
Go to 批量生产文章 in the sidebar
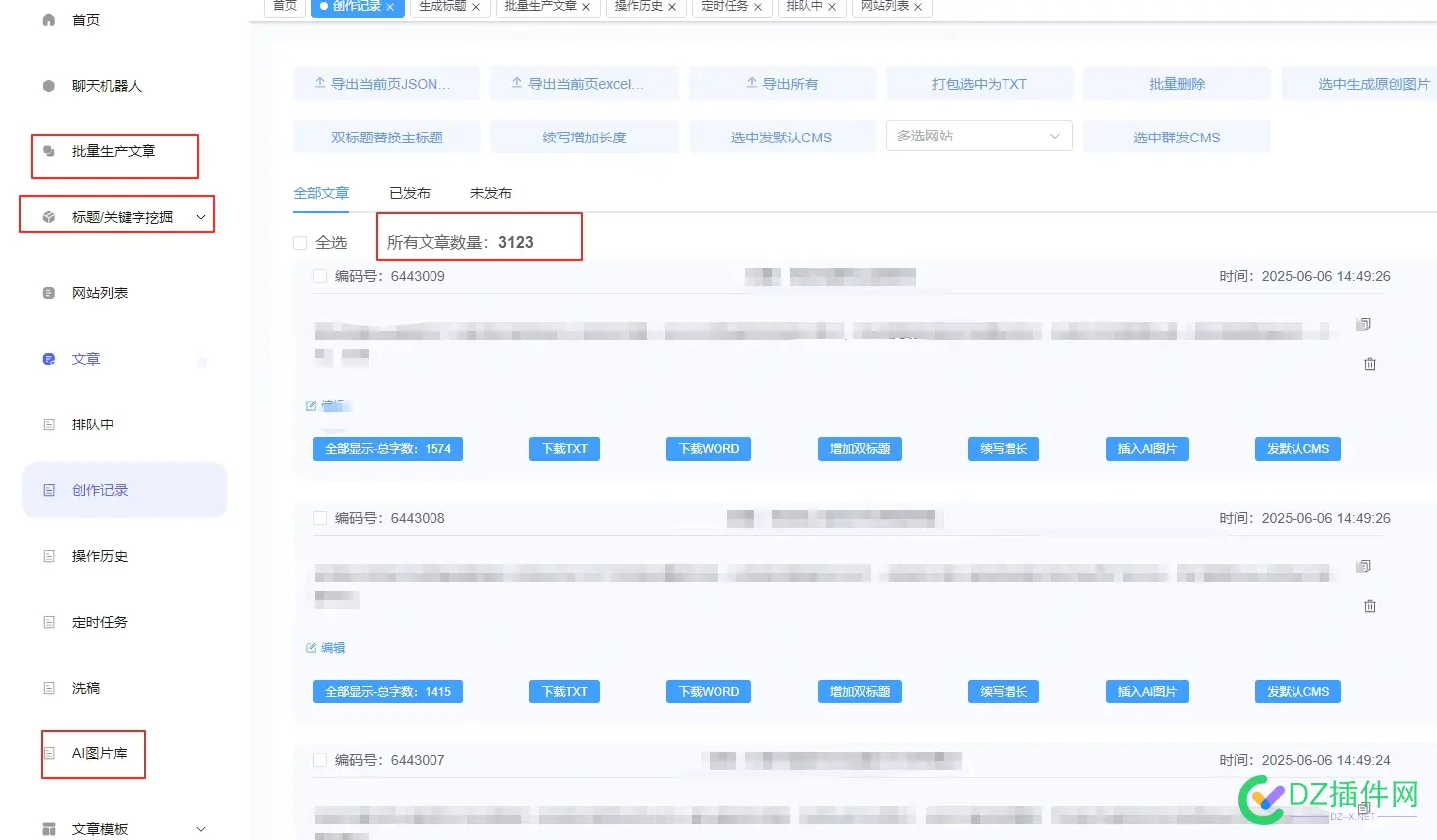[114, 151]
